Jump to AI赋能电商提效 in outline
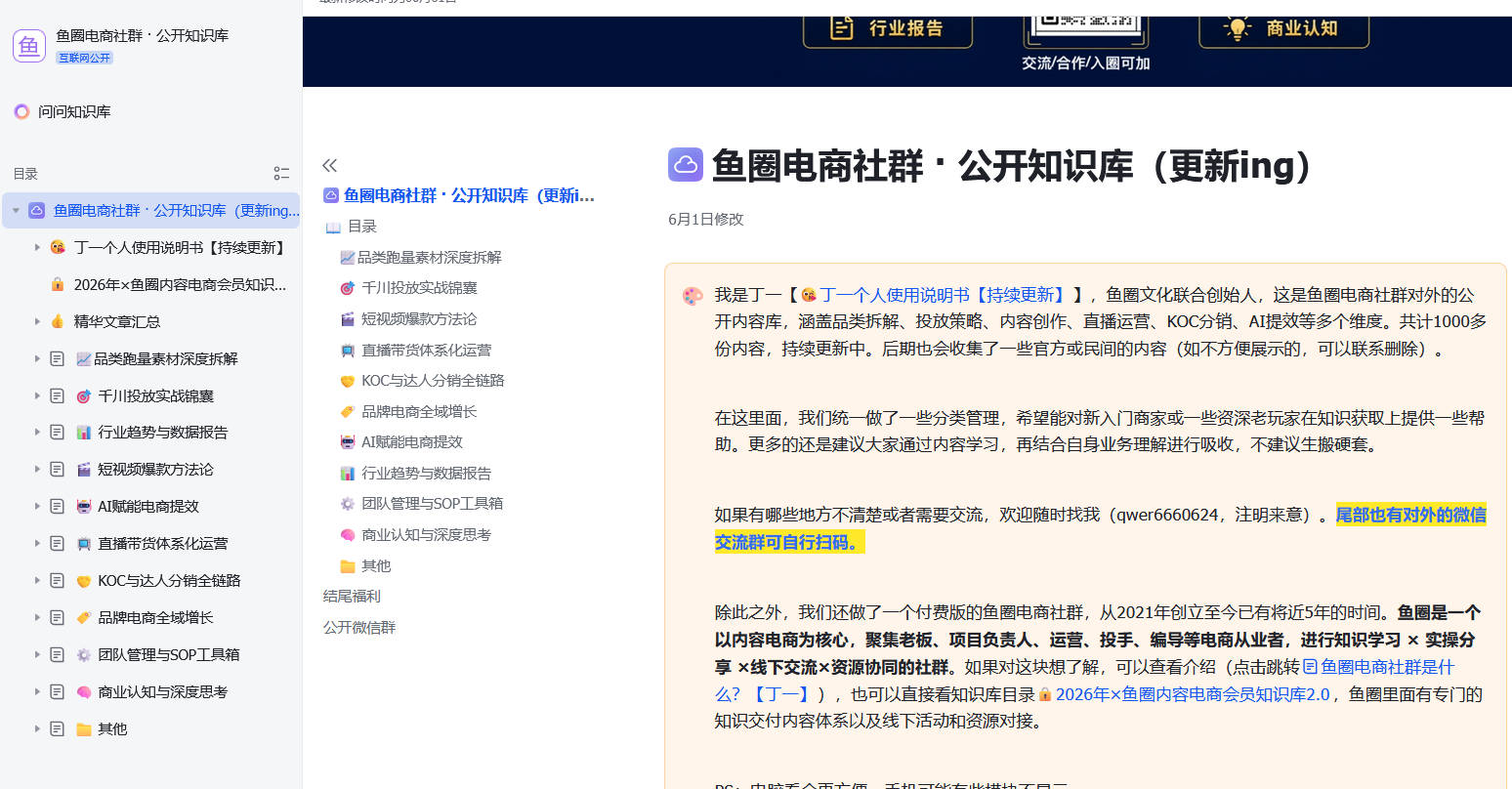Image resolution: width=1512 pixels, height=789 pixels. coord(412,442)
